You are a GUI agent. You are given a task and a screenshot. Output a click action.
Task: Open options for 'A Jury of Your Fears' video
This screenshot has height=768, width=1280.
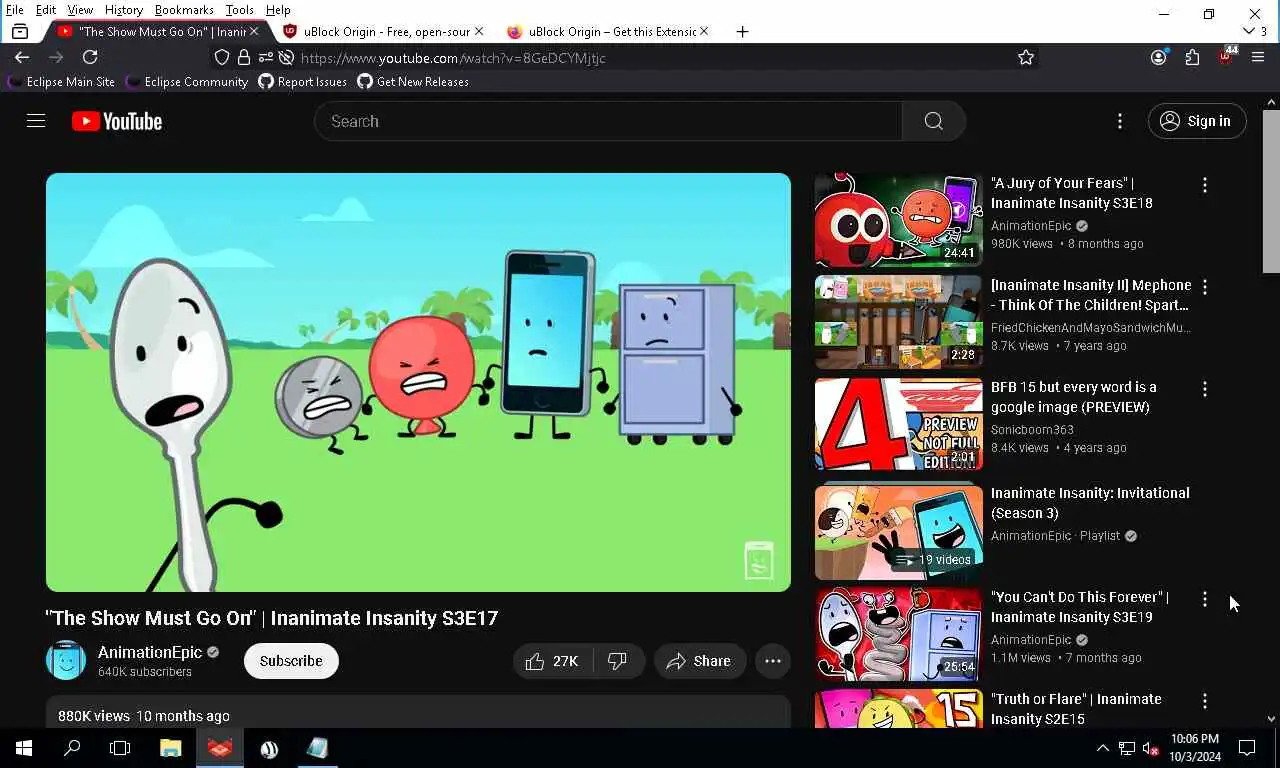click(x=1205, y=185)
